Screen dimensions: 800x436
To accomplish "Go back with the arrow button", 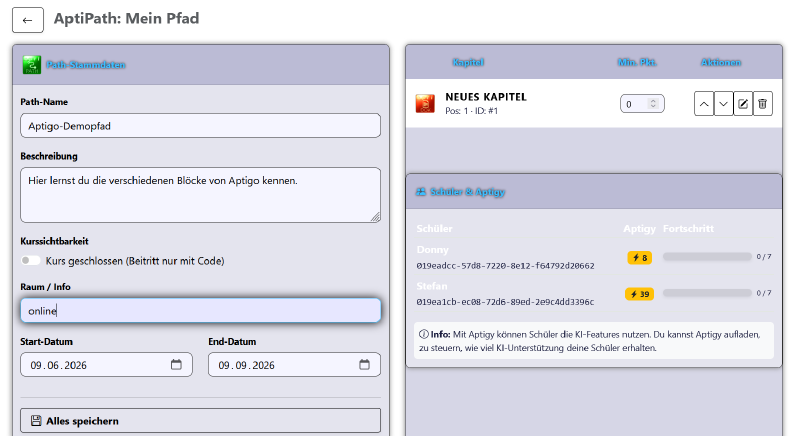I will 28,20.
